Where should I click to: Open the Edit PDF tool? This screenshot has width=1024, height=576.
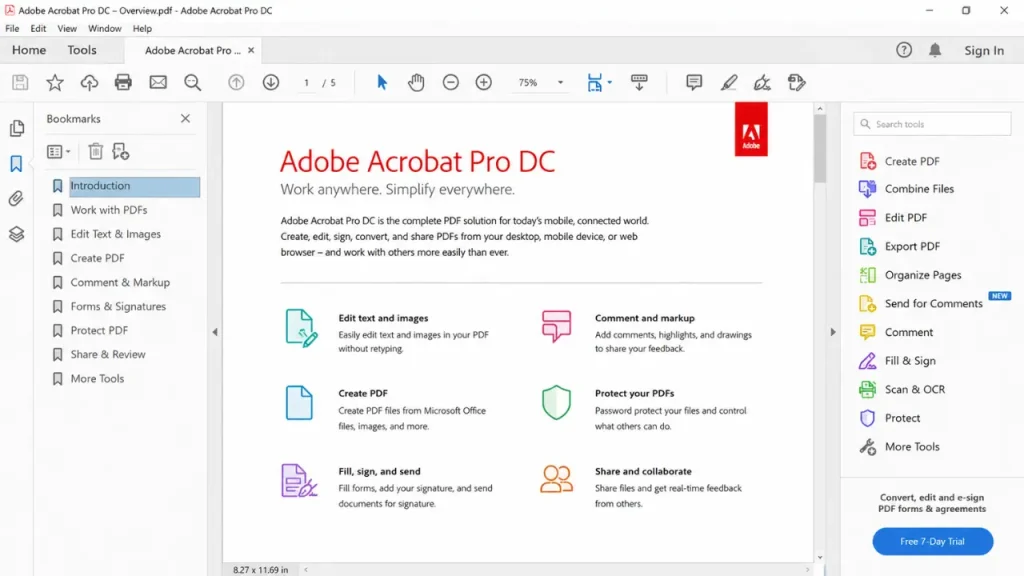click(x=893, y=217)
